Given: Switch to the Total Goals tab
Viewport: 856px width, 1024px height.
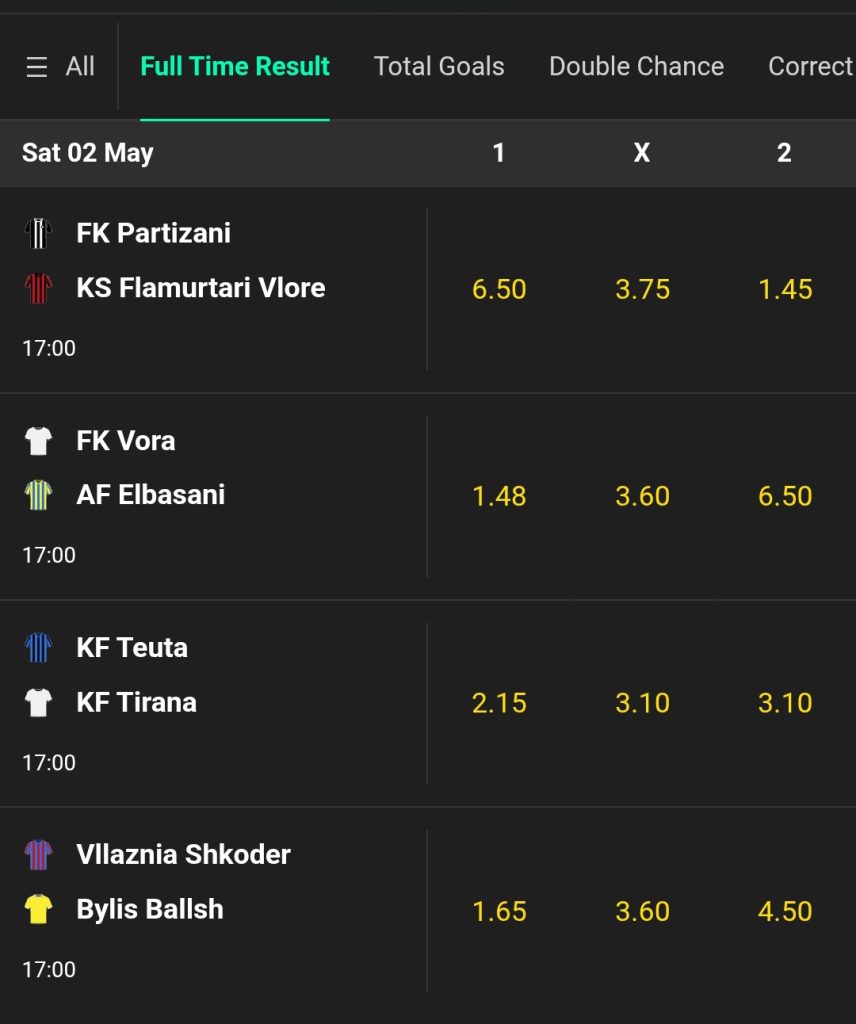Looking at the screenshot, I should [x=439, y=67].
